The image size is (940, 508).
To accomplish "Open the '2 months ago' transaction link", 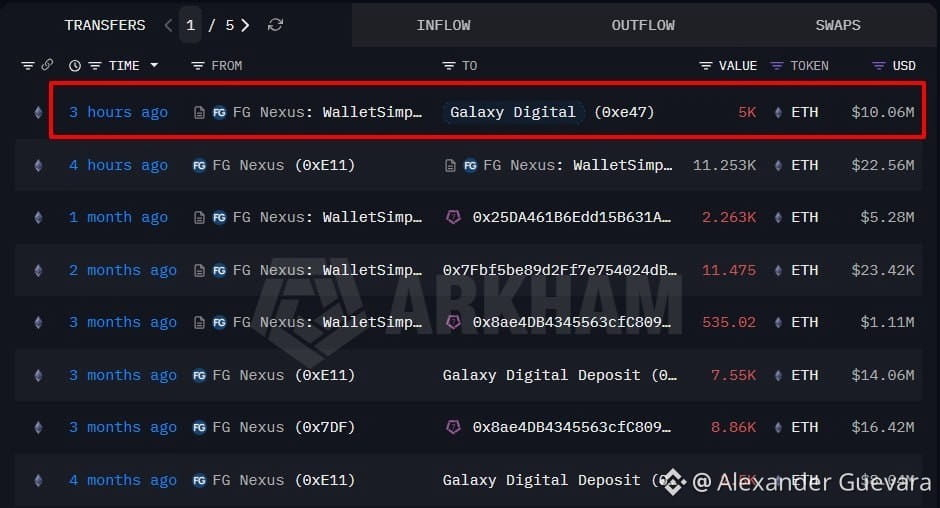I will [x=123, y=270].
